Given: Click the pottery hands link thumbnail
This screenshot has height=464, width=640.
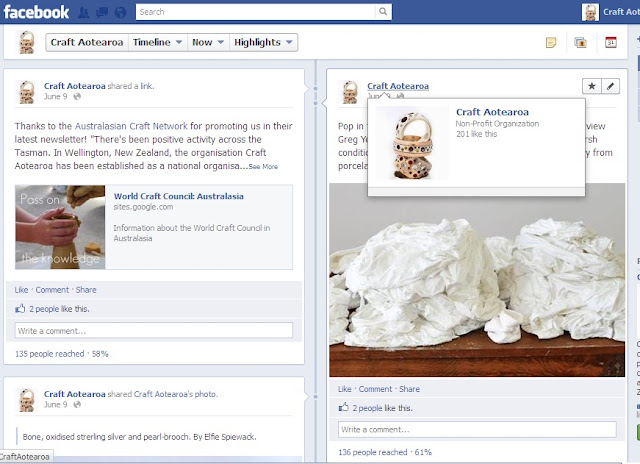Looking at the screenshot, I should (60, 227).
